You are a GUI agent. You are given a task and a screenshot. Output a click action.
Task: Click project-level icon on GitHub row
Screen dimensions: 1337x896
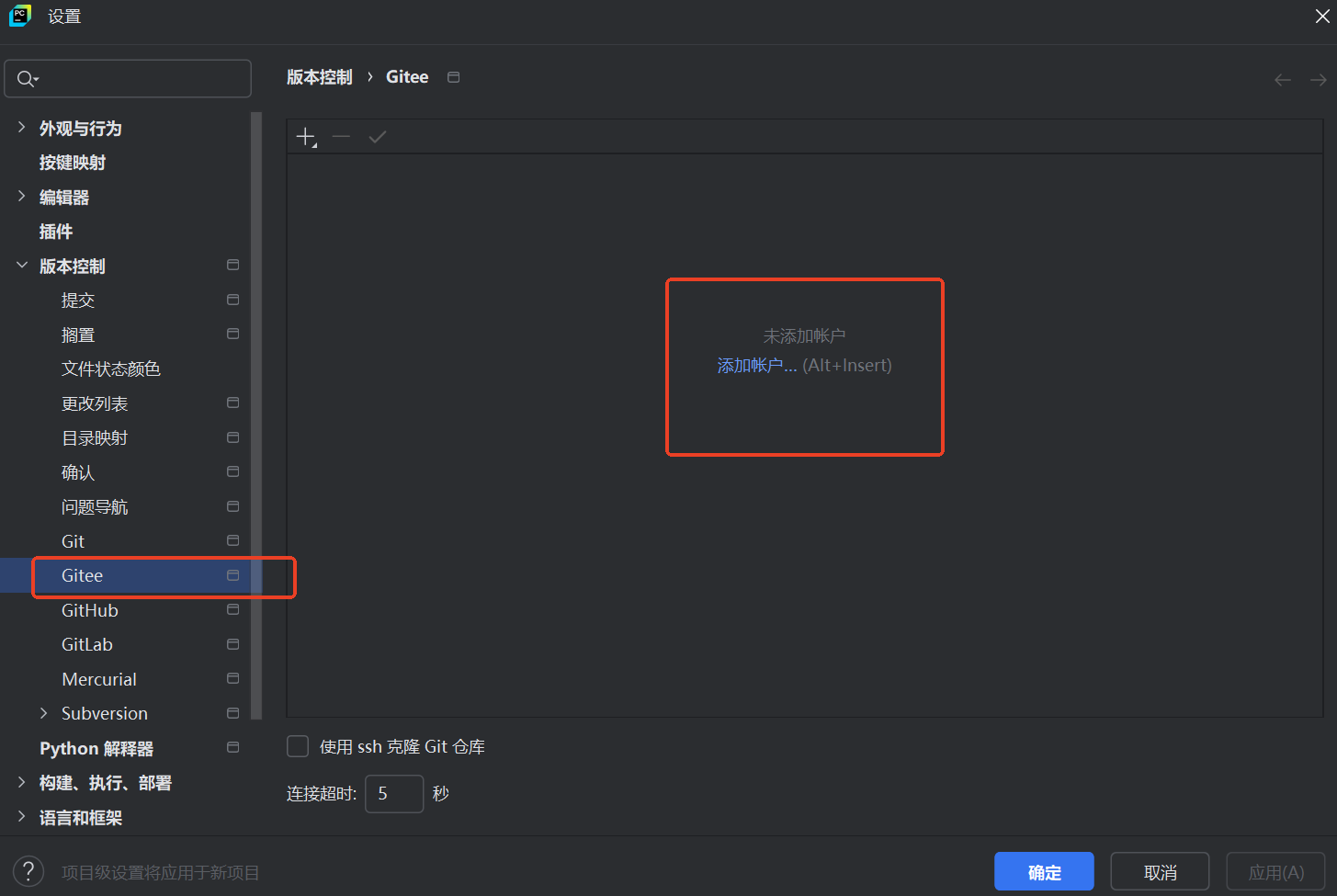click(232, 609)
